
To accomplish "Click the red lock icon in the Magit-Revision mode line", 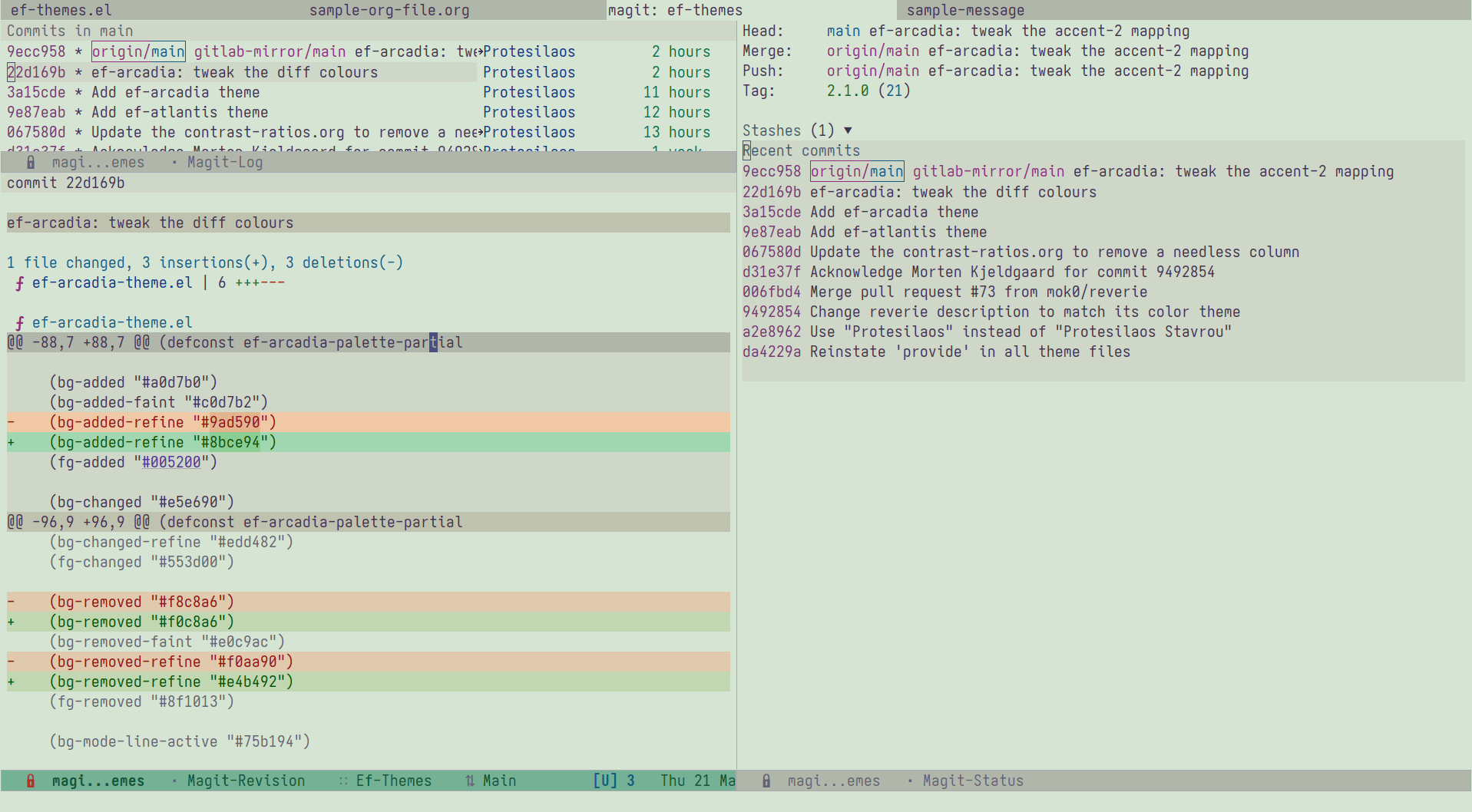I will (x=31, y=781).
